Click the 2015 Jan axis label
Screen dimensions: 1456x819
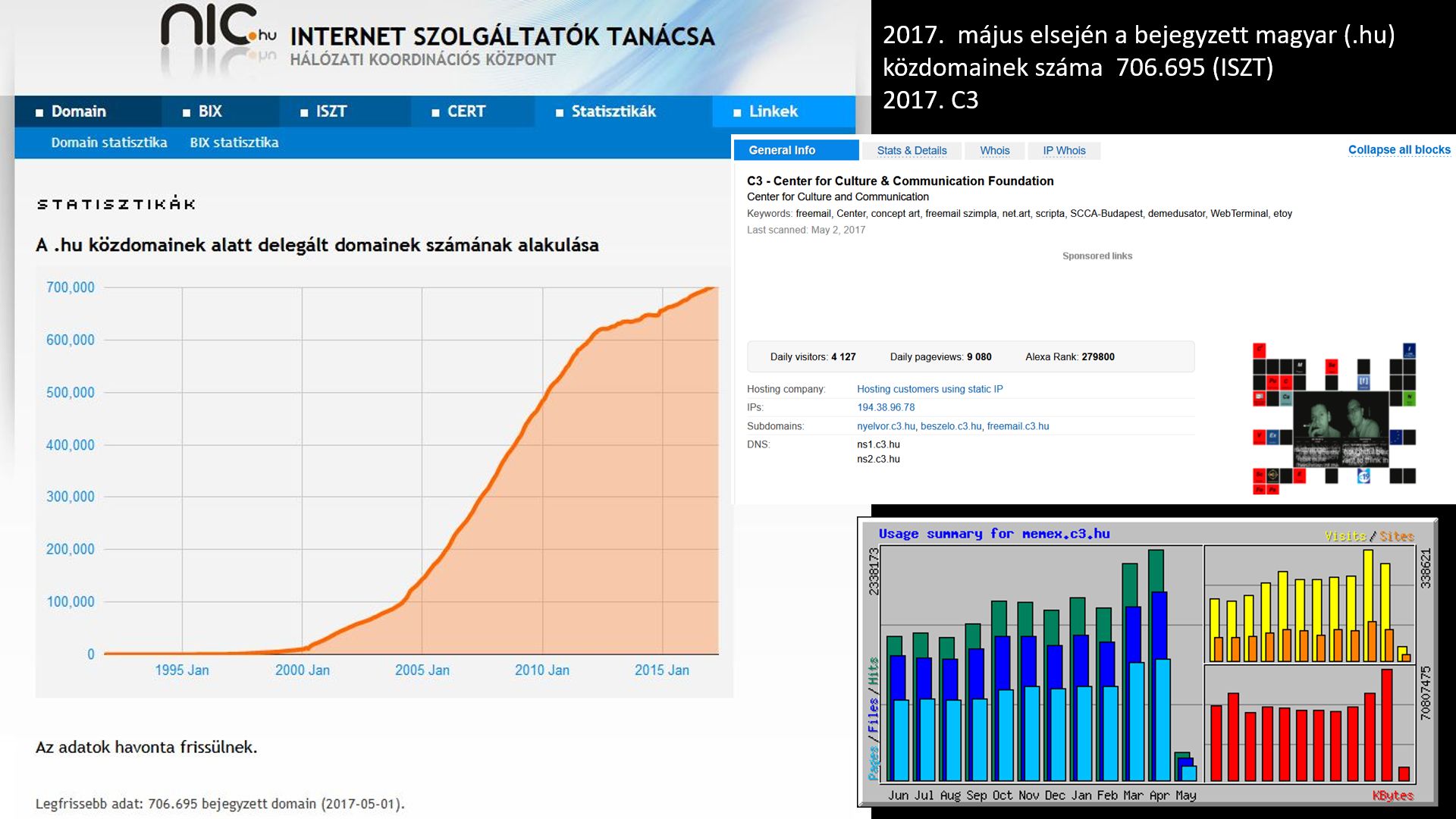pyautogui.click(x=661, y=670)
